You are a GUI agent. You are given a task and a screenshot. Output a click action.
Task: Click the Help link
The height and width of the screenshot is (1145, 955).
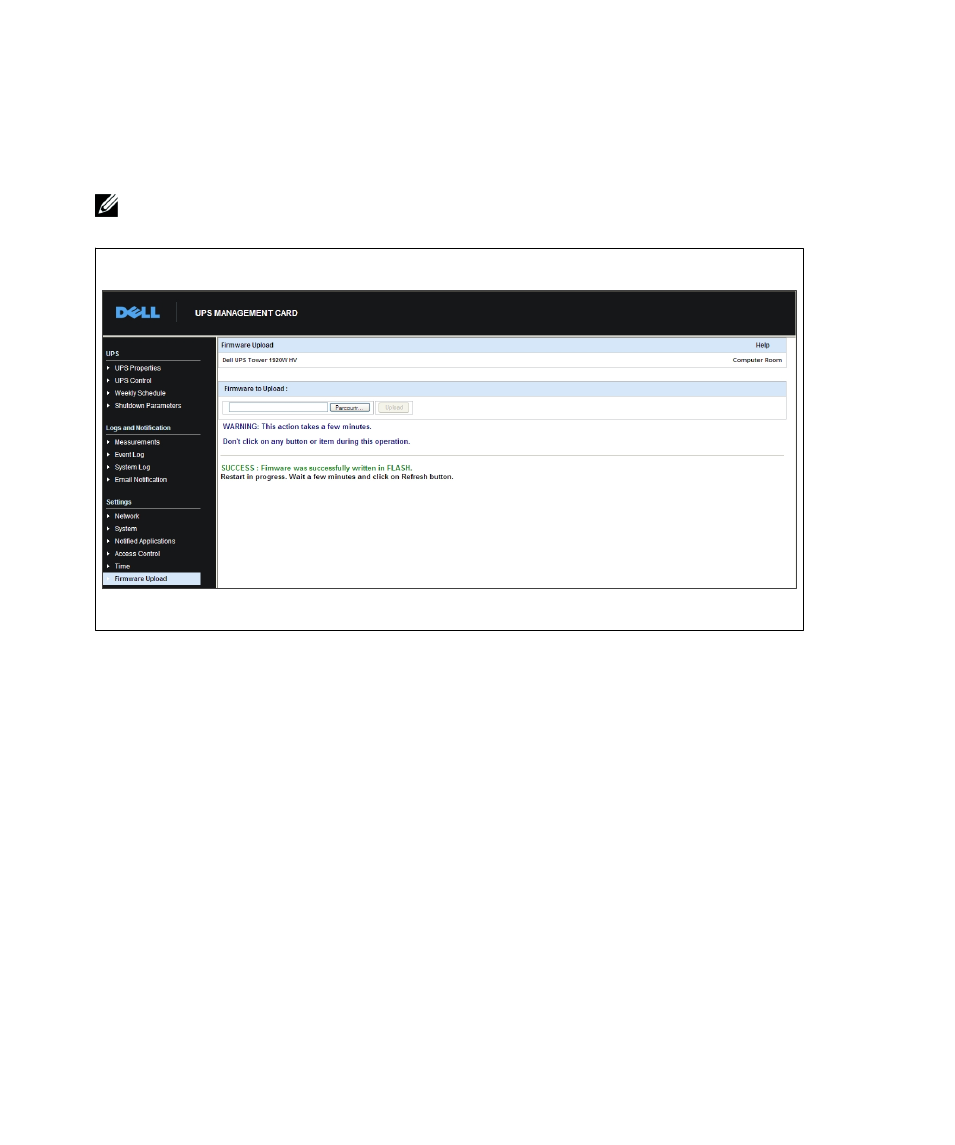[762, 345]
